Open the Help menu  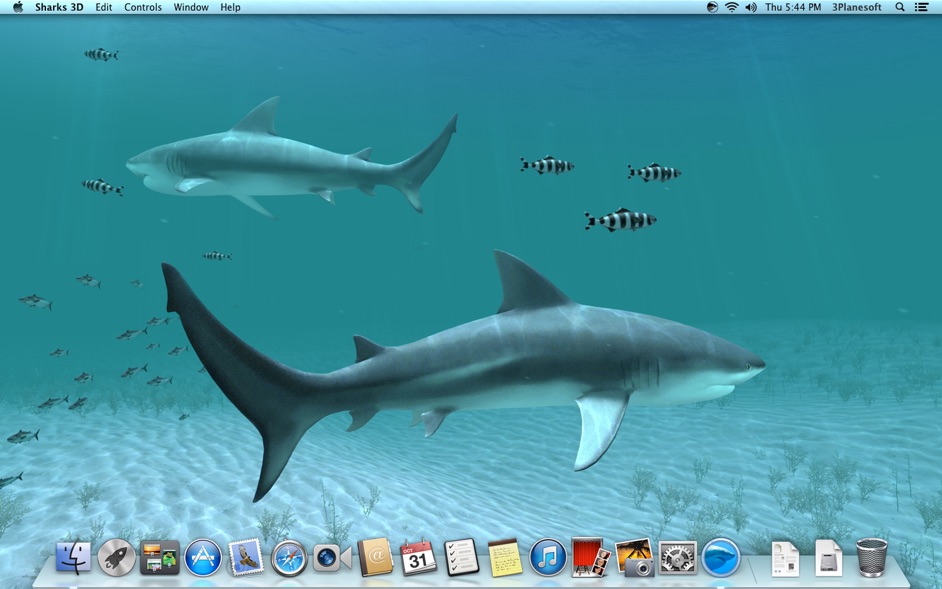click(x=229, y=7)
